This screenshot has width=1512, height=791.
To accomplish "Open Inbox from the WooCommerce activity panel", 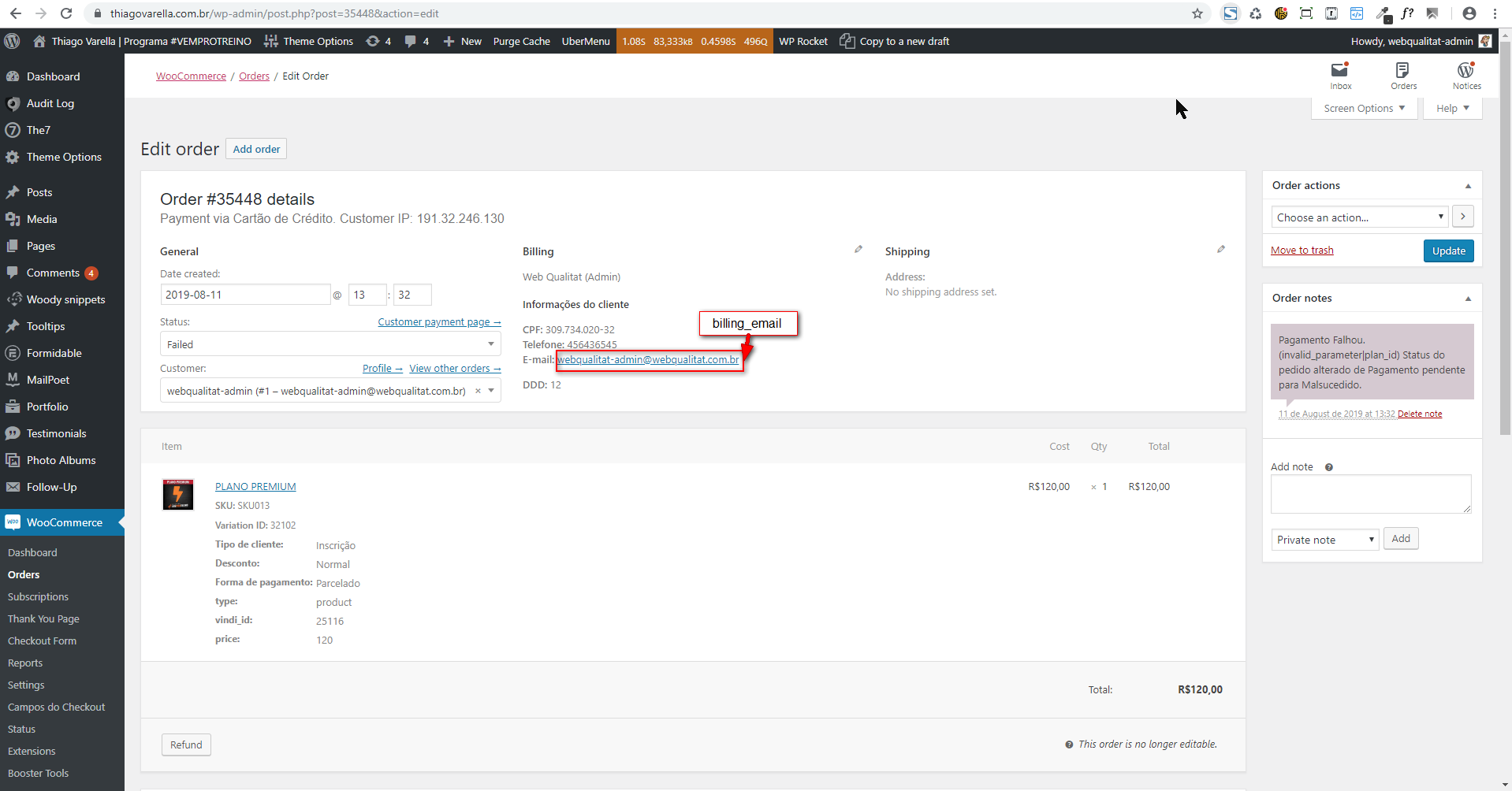I will click(x=1341, y=76).
